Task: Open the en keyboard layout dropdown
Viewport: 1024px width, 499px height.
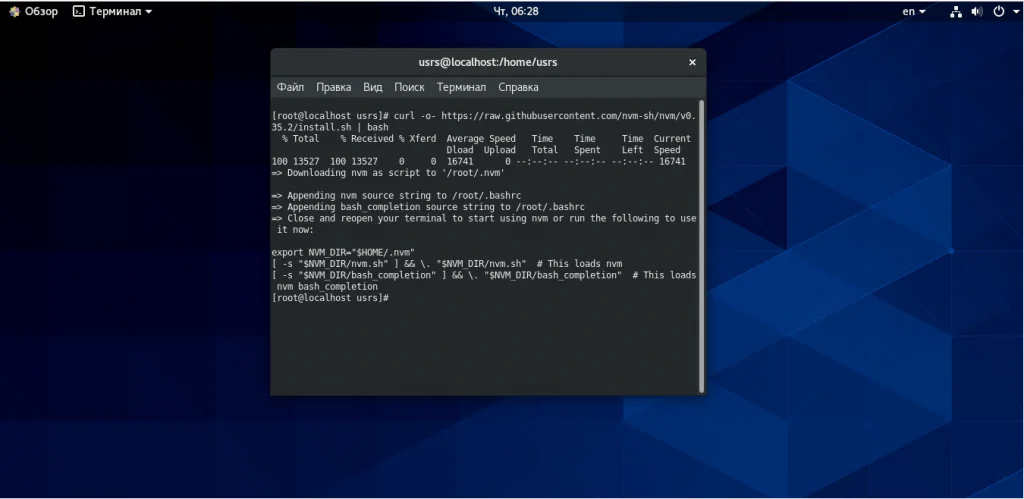Action: tap(914, 11)
